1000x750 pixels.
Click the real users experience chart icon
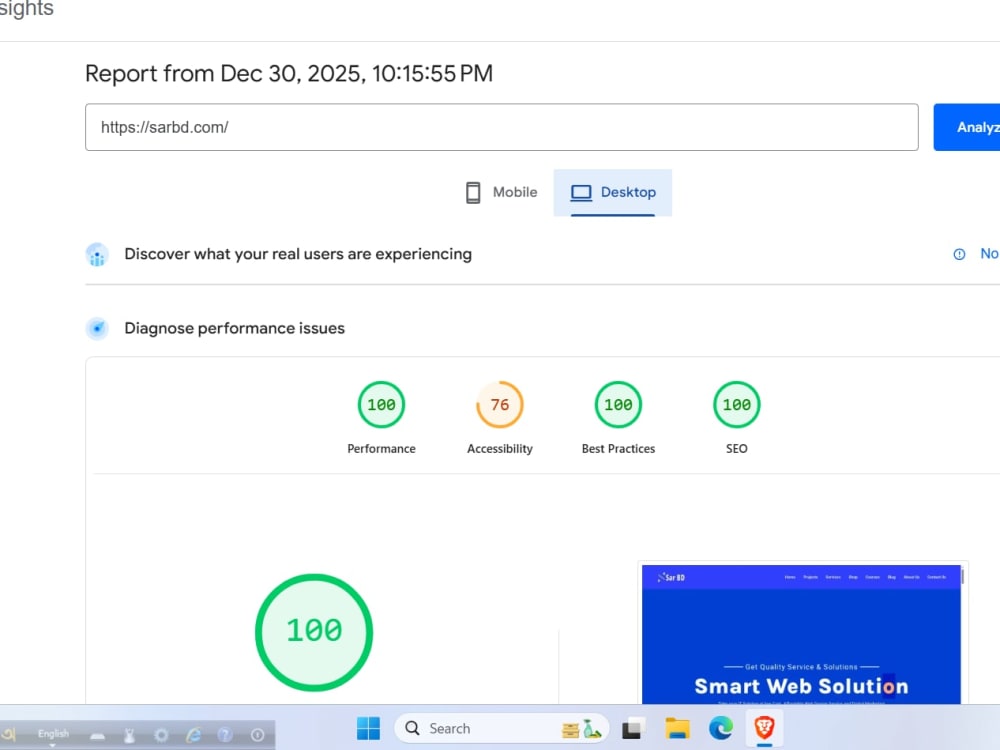tap(97, 254)
